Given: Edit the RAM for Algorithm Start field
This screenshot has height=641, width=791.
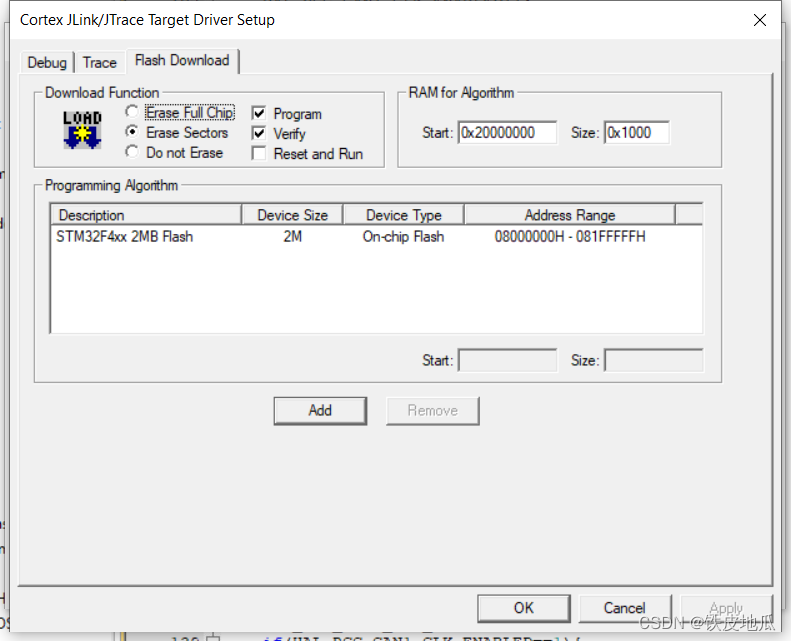Looking at the screenshot, I should [x=507, y=133].
